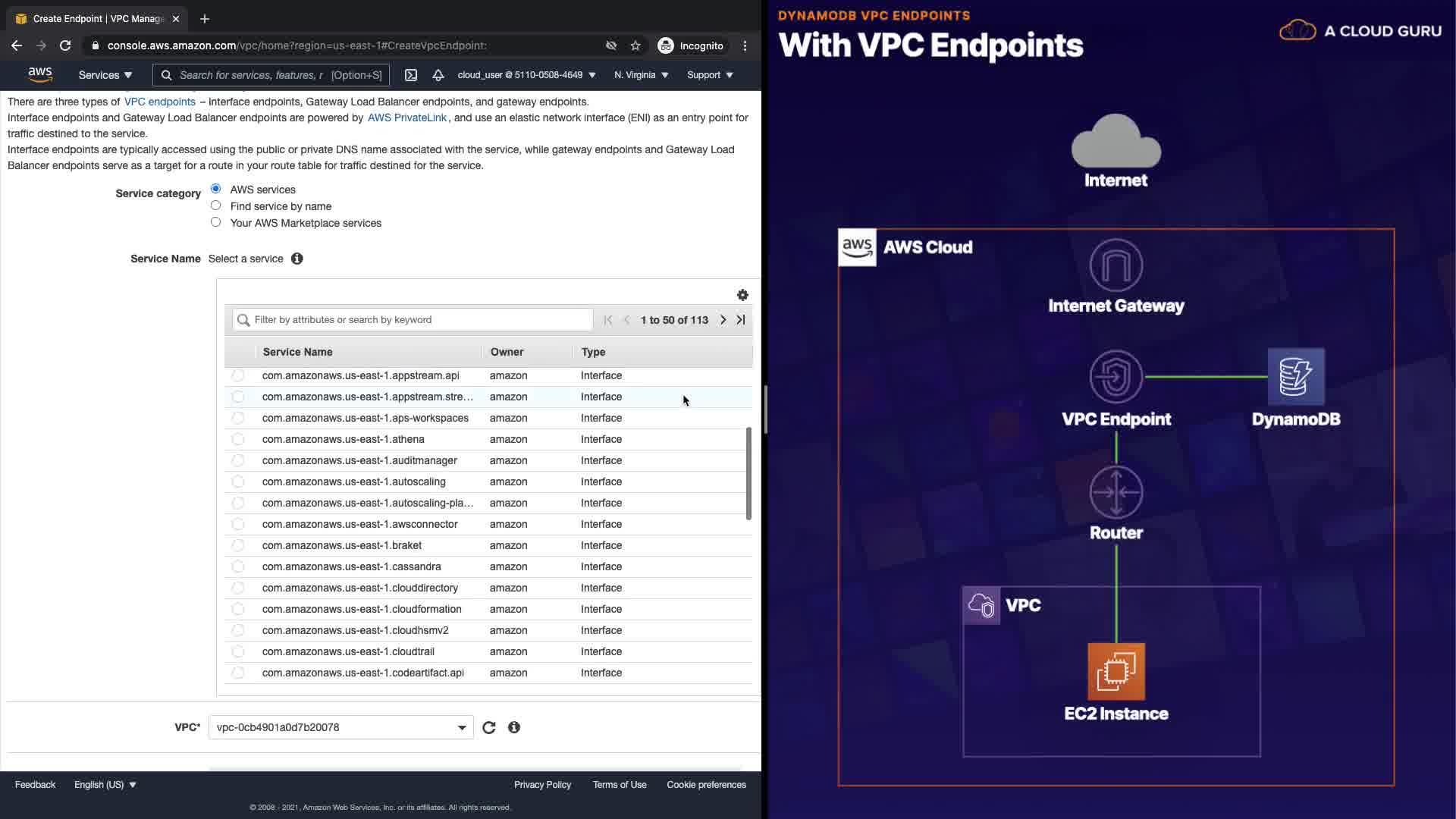Select 'Find service by name' option

click(x=216, y=206)
